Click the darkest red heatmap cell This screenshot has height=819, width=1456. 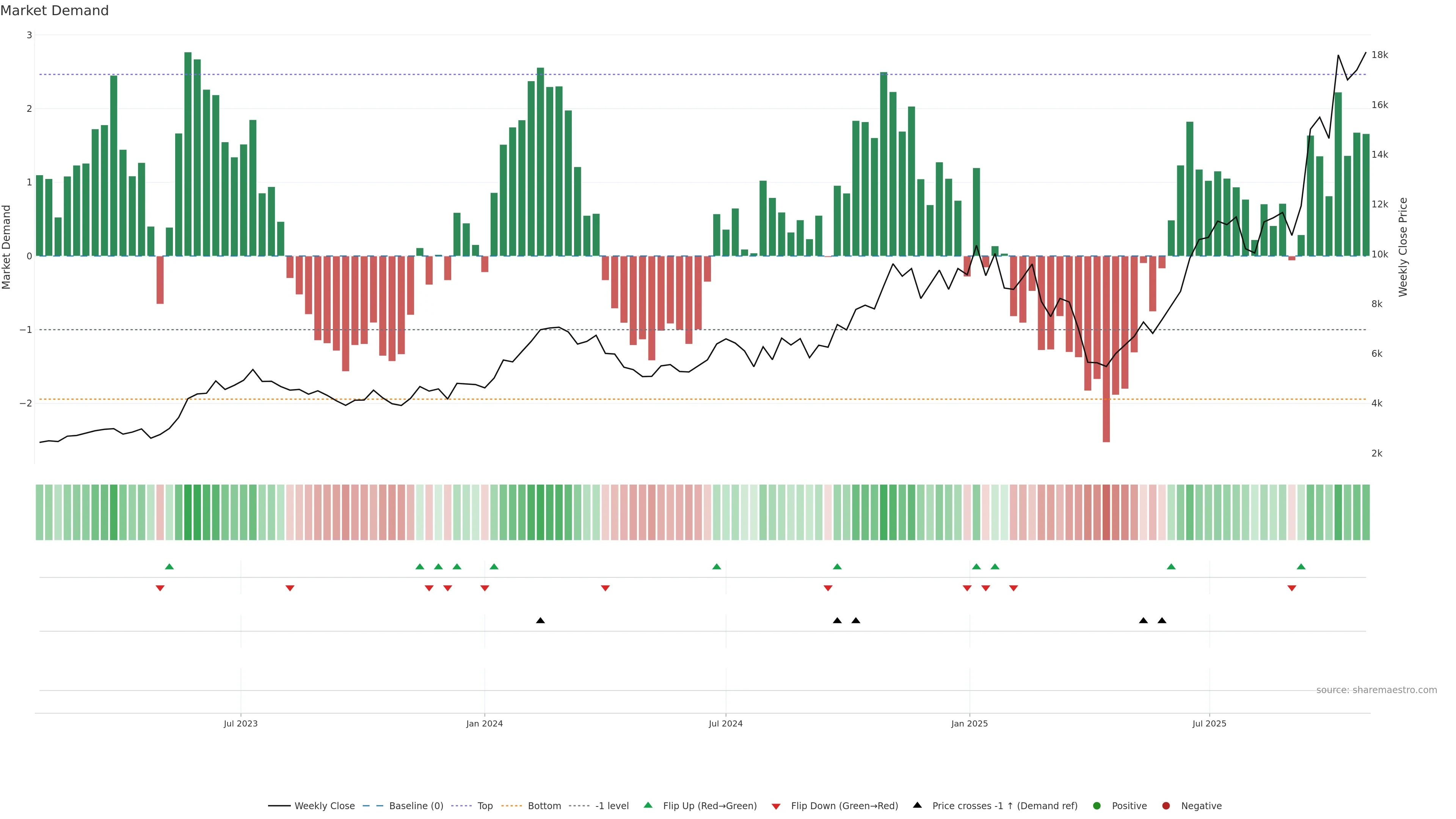tap(1106, 512)
